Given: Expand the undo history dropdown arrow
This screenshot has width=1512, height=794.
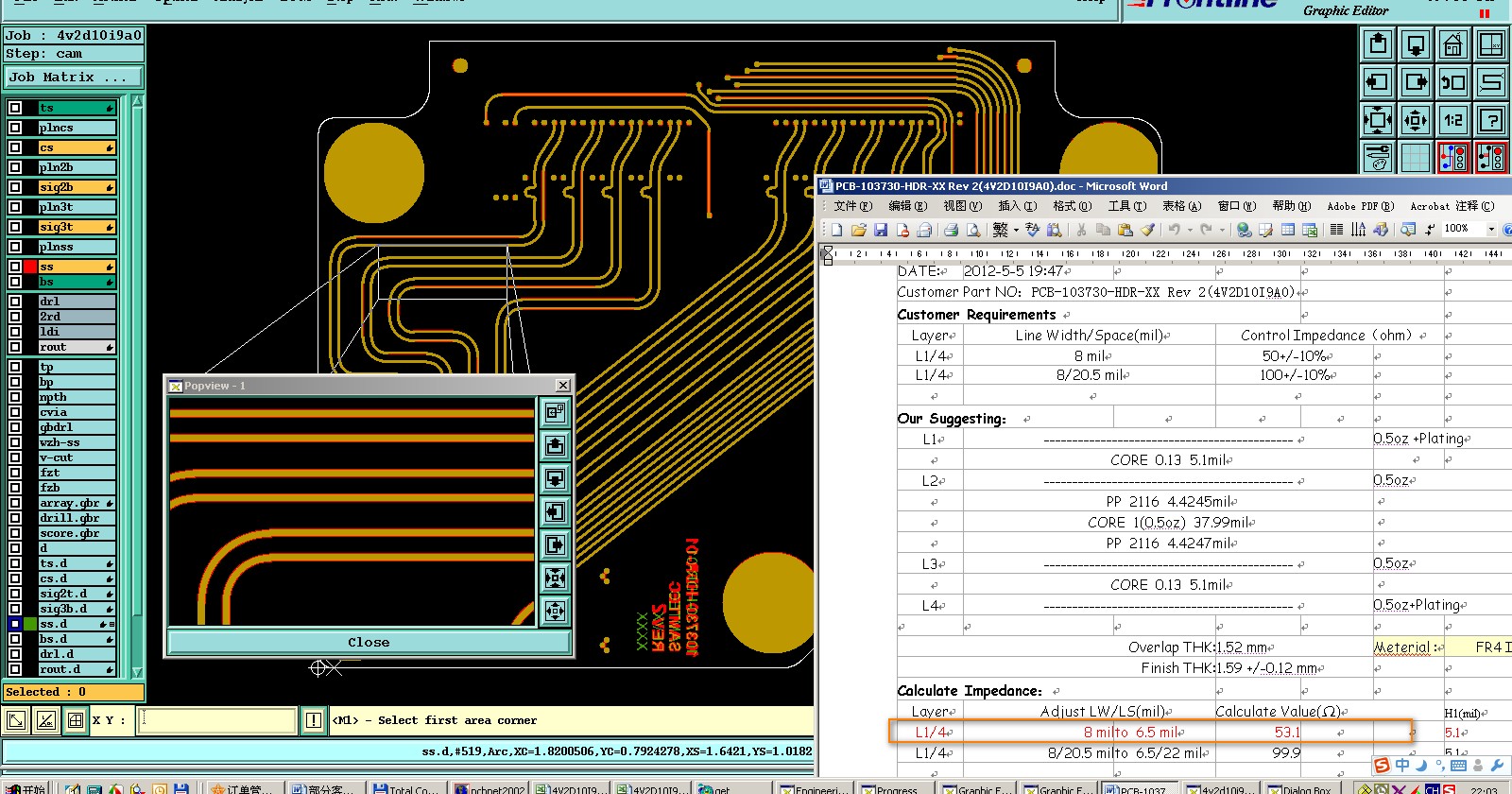Looking at the screenshot, I should point(1189,230).
